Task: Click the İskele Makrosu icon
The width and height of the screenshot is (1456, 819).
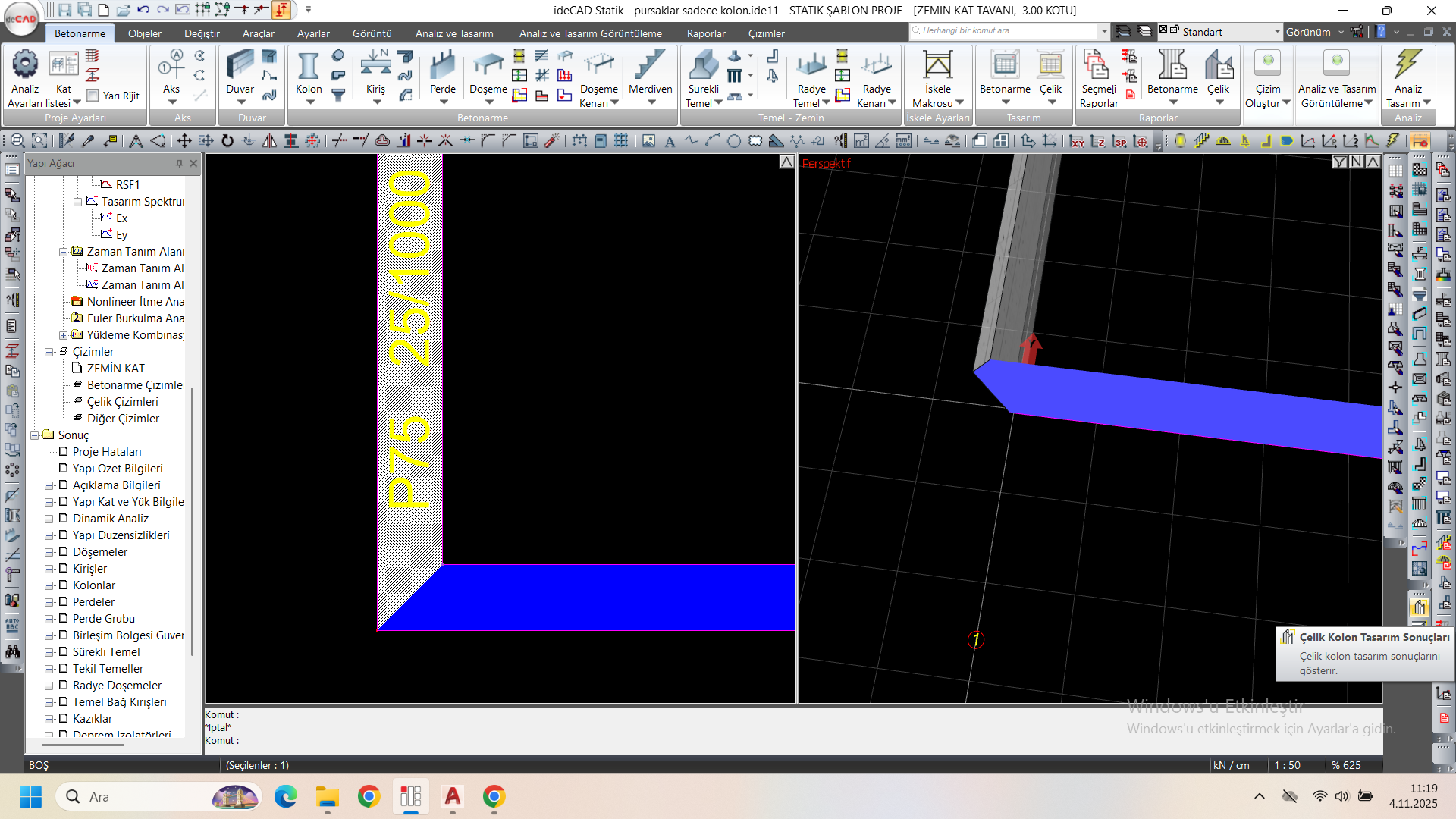Action: point(937,66)
